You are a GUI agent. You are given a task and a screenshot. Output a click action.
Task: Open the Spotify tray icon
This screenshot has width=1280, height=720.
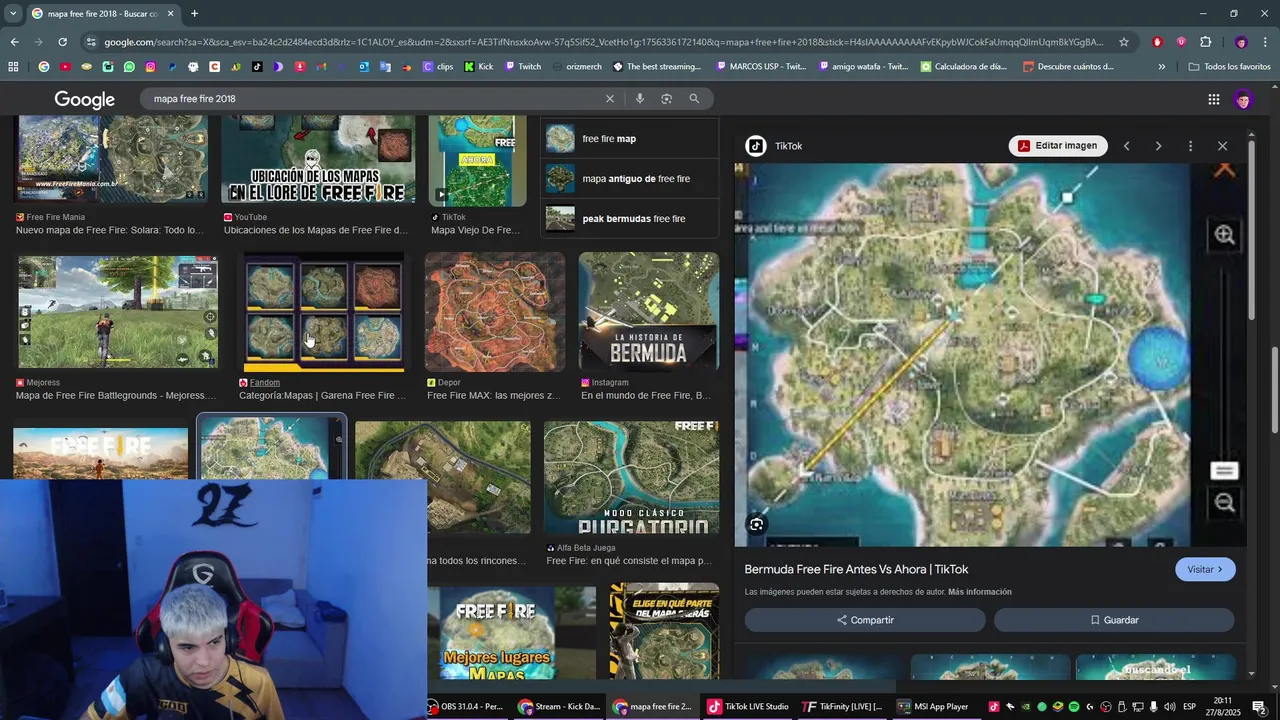[x=1074, y=707]
